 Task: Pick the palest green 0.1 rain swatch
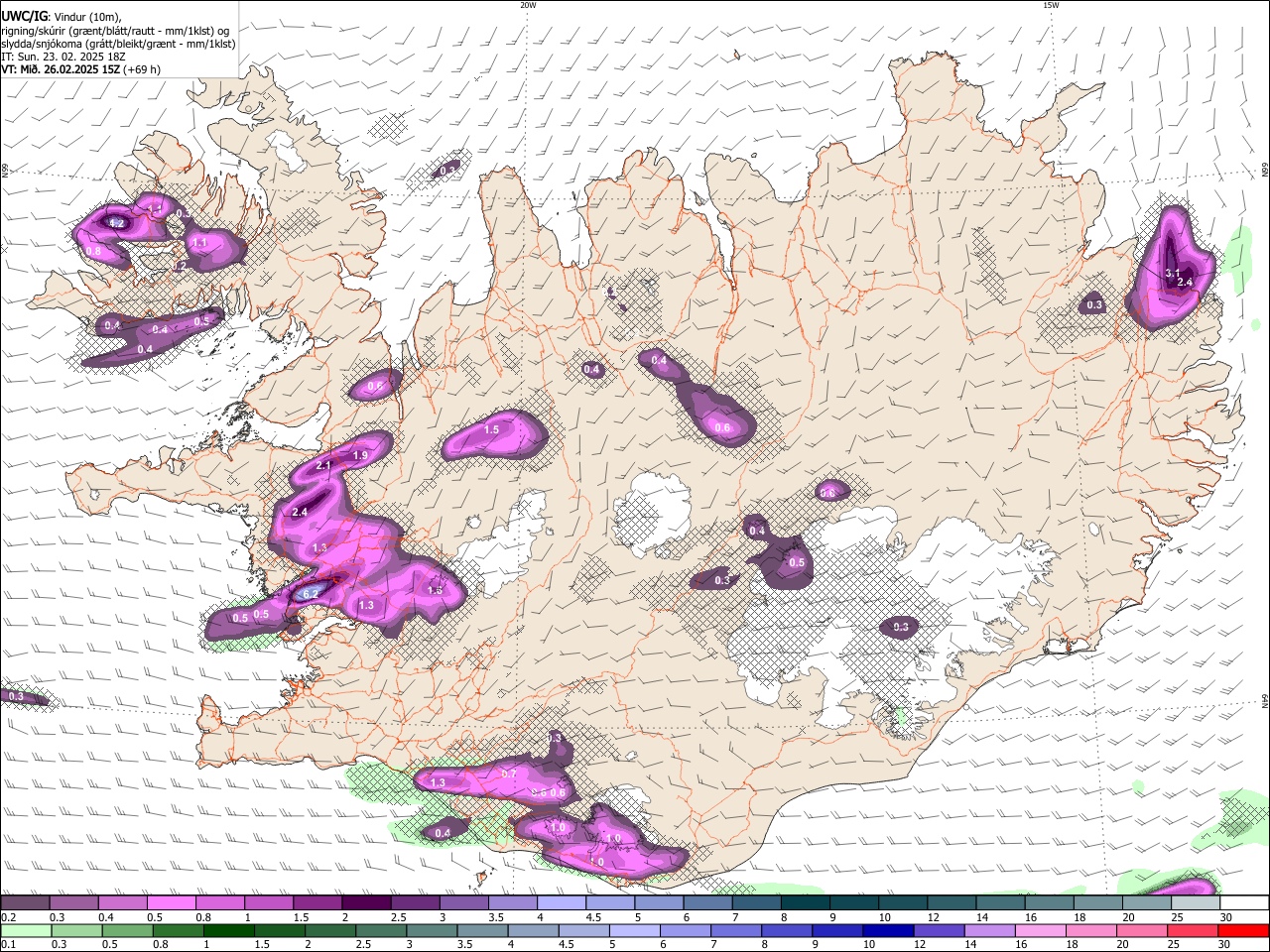click(25, 931)
